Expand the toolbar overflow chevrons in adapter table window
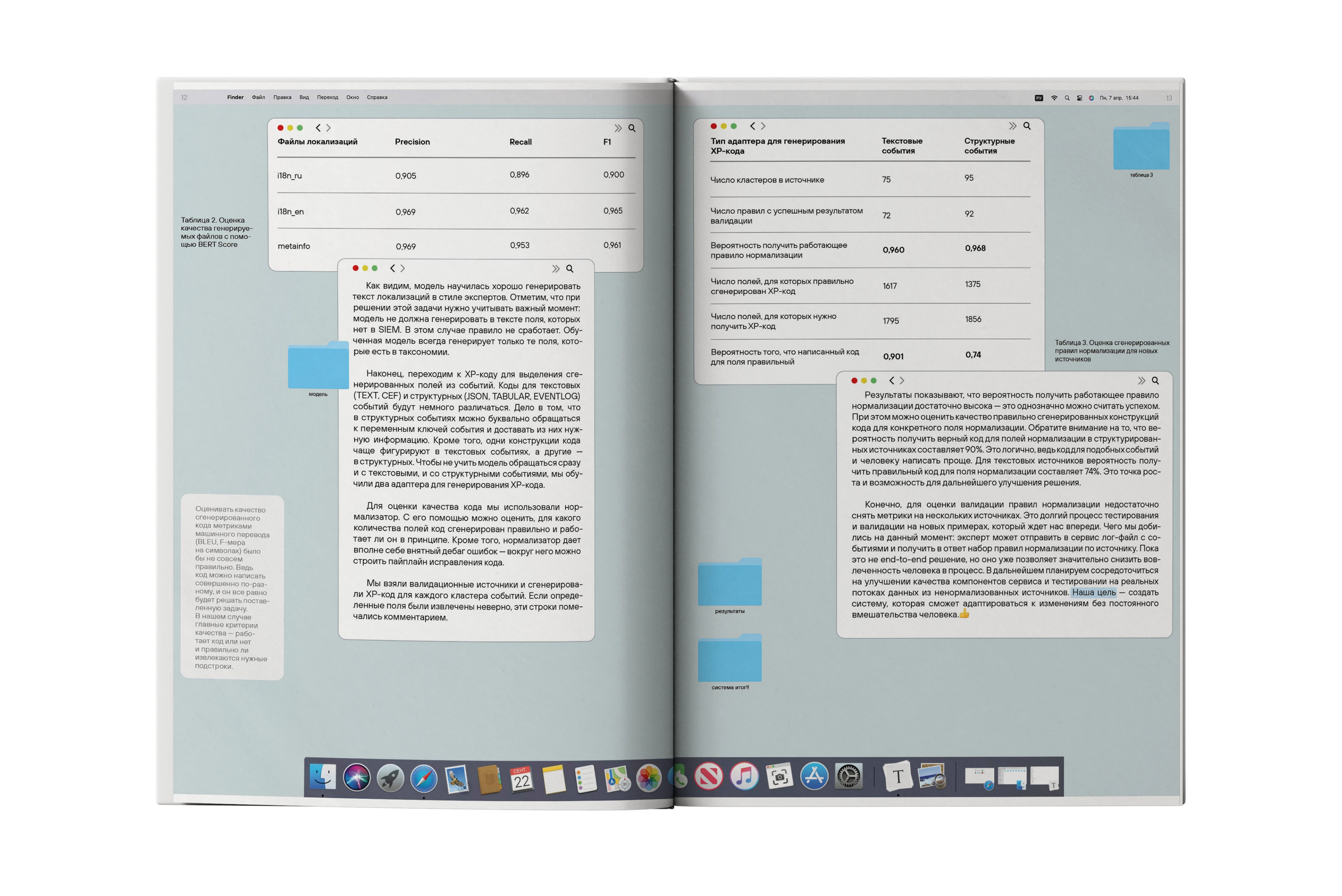This screenshot has height=896, width=1342. click(x=1012, y=126)
